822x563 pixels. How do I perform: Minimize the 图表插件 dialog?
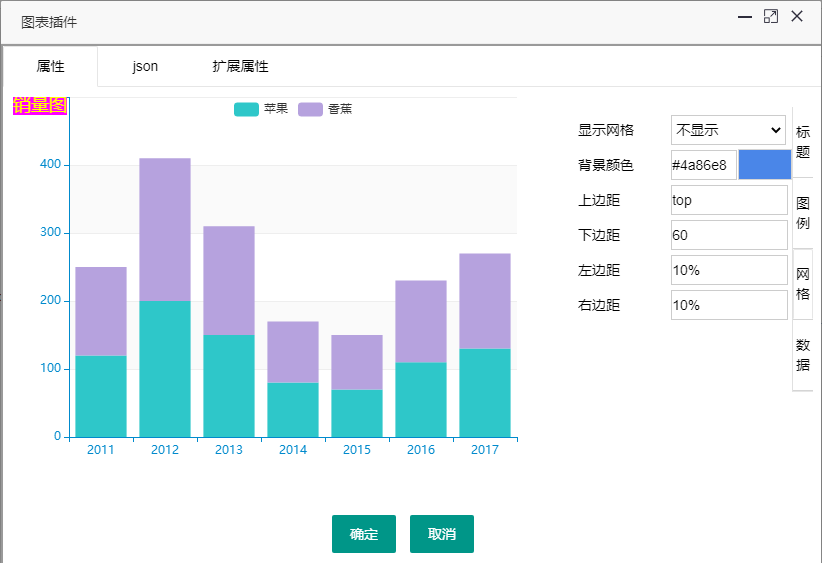(744, 17)
